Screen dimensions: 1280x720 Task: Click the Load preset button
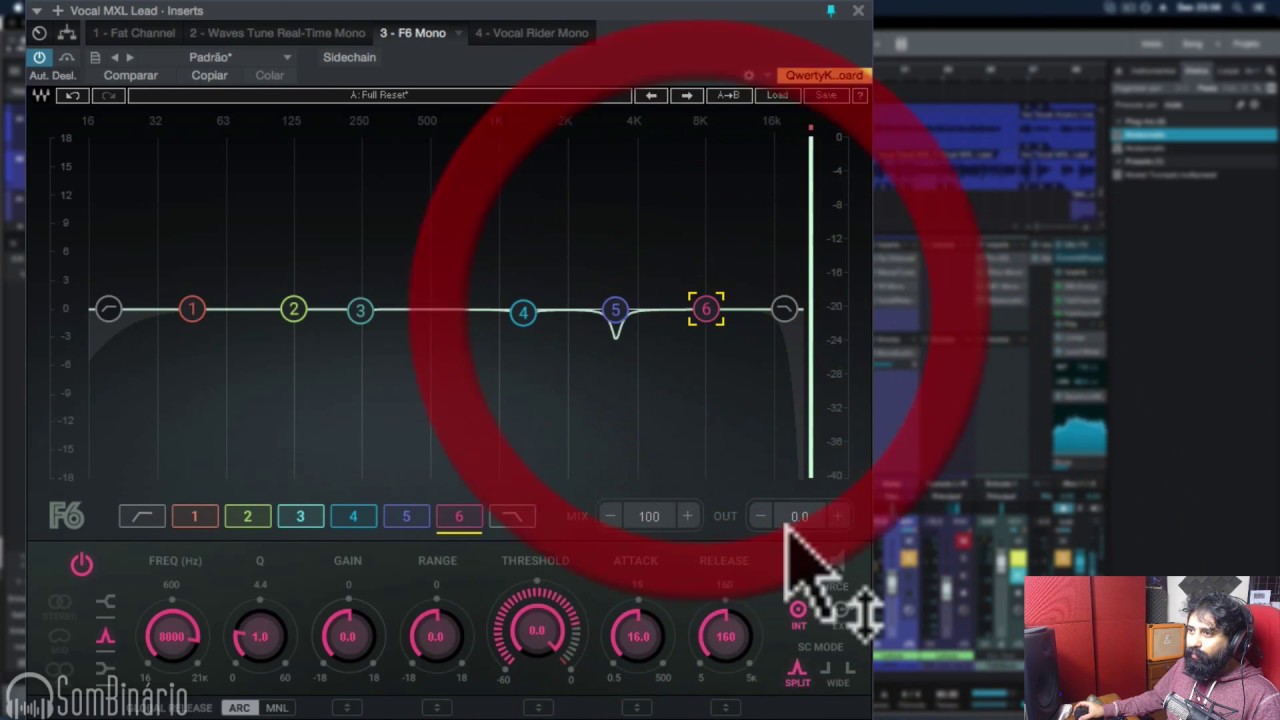pyautogui.click(x=777, y=95)
